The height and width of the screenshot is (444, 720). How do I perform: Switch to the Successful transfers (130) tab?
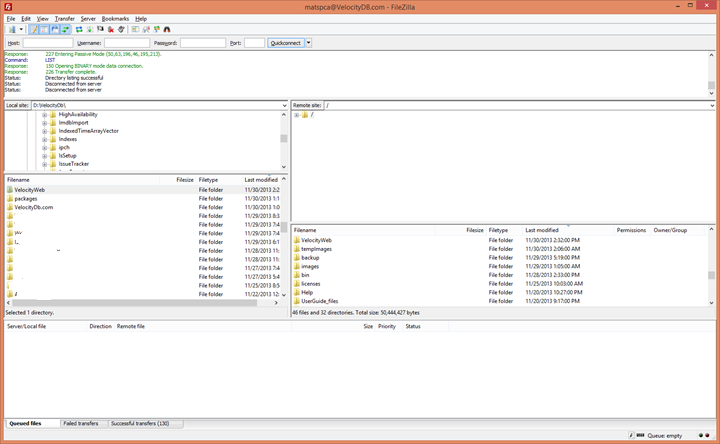(146, 423)
